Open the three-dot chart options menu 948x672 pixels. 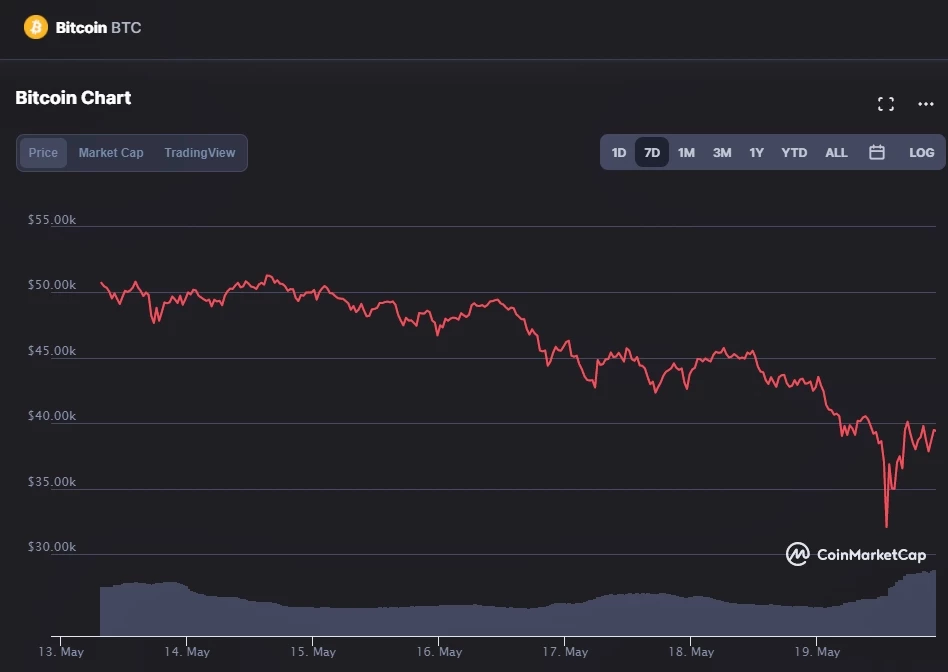pyautogui.click(x=925, y=104)
